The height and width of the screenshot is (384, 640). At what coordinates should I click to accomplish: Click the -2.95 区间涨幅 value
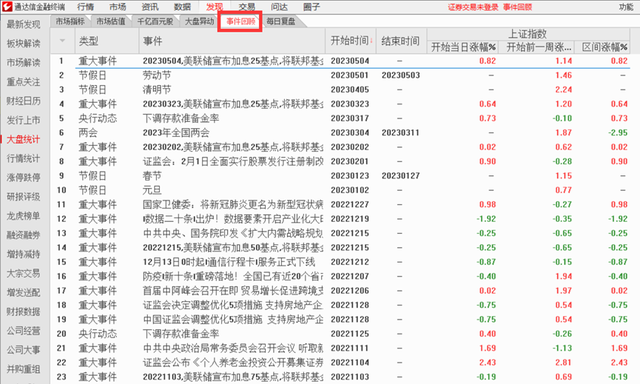coord(618,133)
